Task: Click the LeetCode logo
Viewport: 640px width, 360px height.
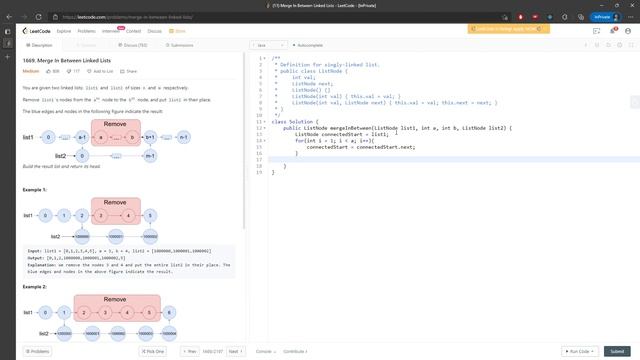Action: click(36, 31)
